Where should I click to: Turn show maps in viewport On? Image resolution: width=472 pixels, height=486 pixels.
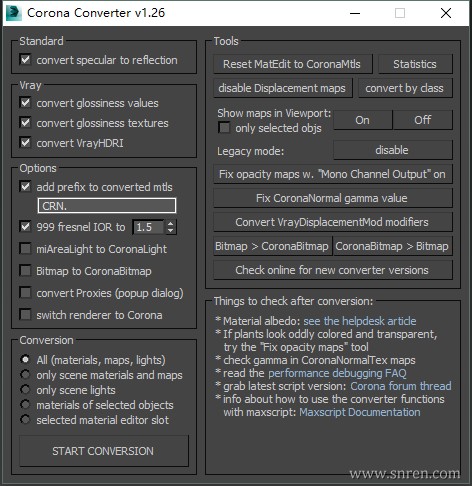tap(363, 120)
